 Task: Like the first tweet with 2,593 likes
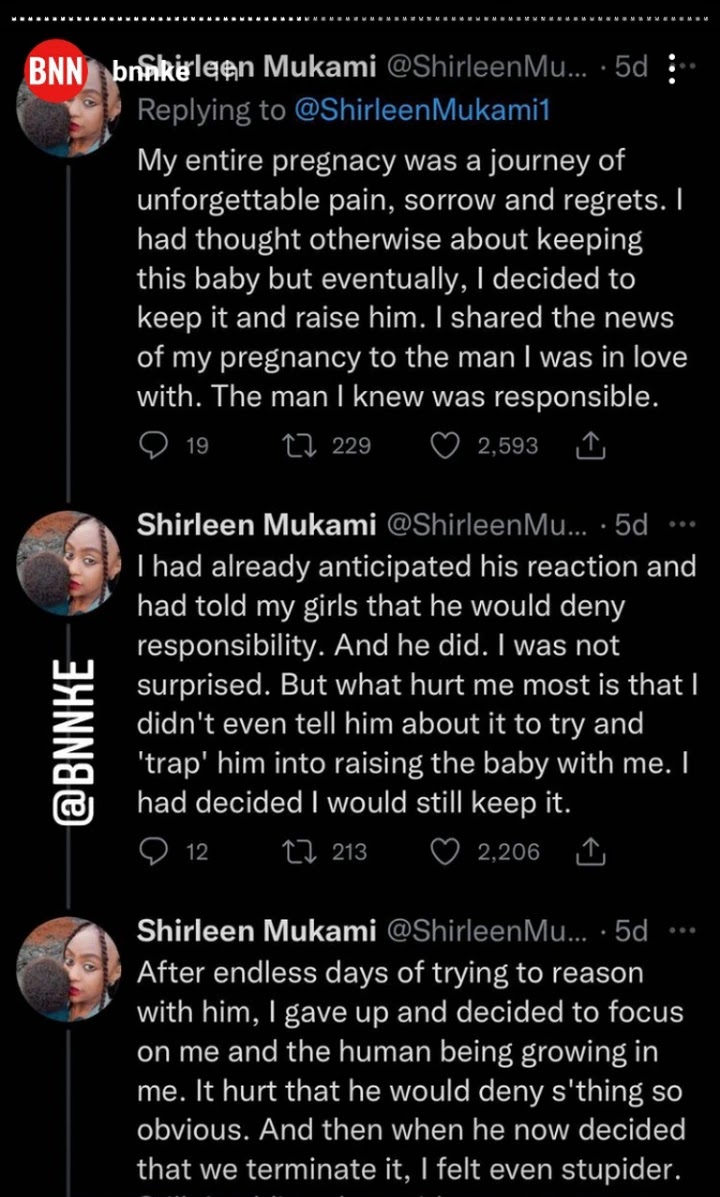point(445,446)
